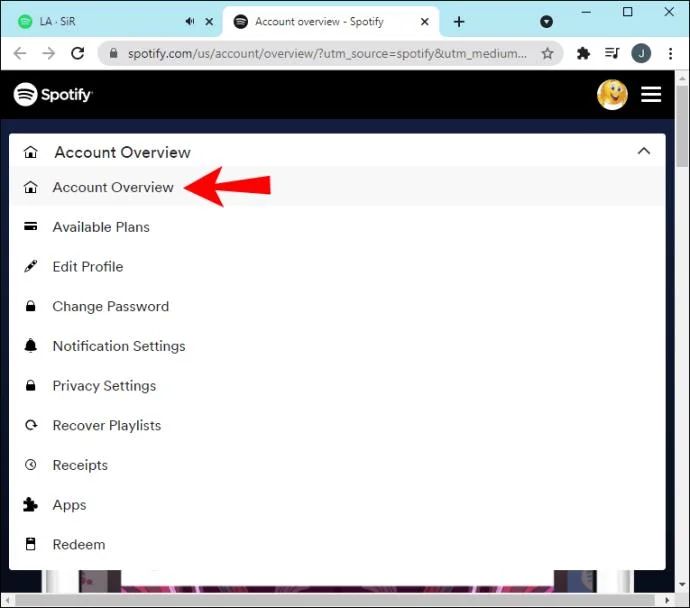Click the pencil icon beside Edit Profile
This screenshot has height=608, width=690.
tap(30, 266)
